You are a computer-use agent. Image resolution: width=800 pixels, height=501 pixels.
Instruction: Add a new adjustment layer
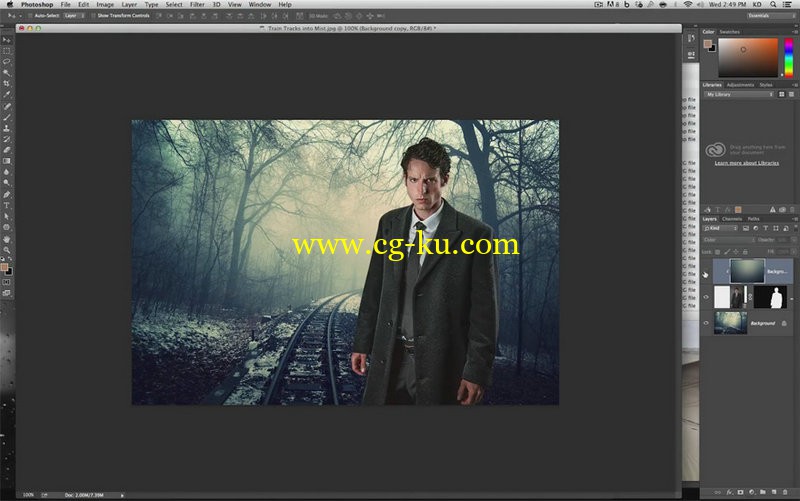[752, 492]
